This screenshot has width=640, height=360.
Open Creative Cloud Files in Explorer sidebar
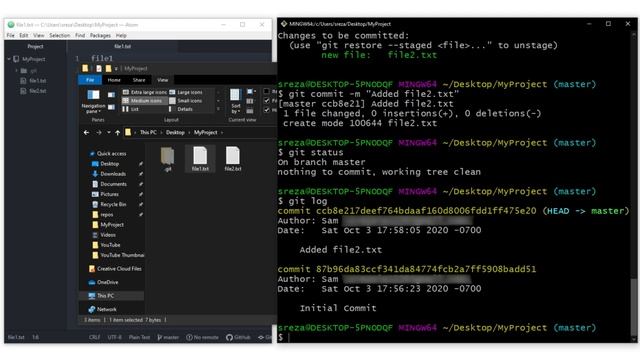pyautogui.click(x=115, y=269)
